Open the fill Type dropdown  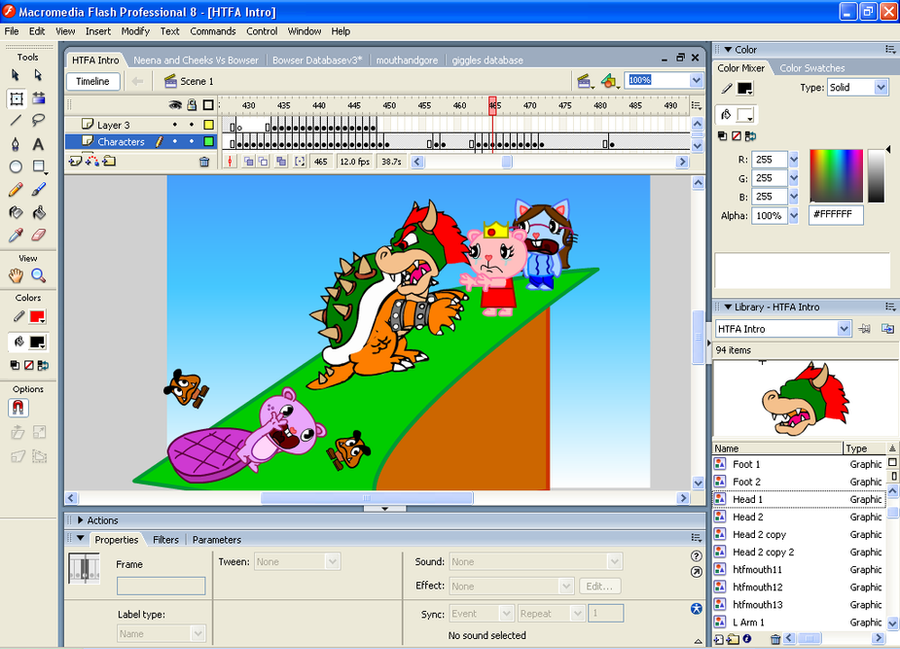point(881,87)
